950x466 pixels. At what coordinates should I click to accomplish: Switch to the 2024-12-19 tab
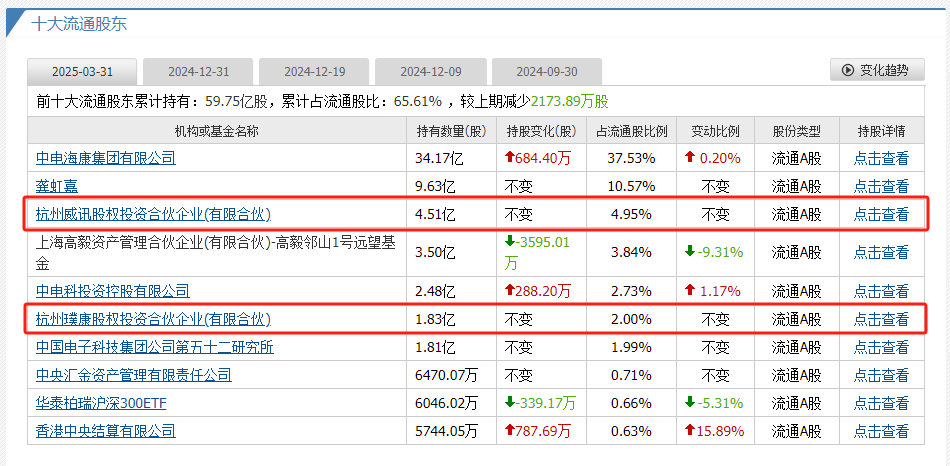click(314, 72)
